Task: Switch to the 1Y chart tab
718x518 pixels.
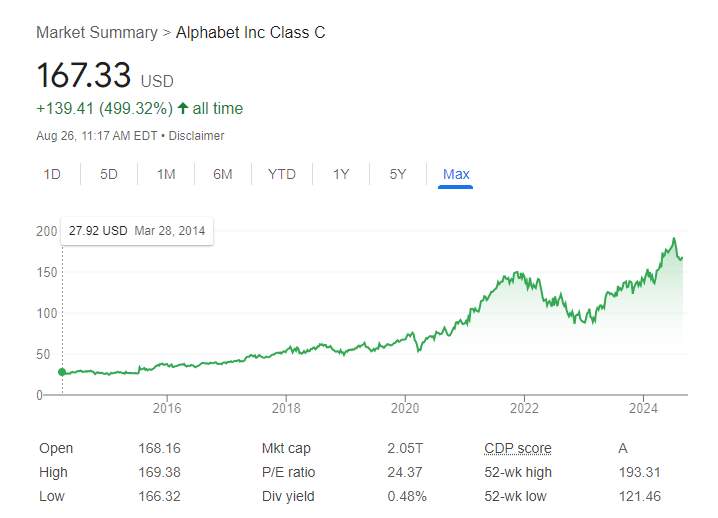Action: [341, 174]
